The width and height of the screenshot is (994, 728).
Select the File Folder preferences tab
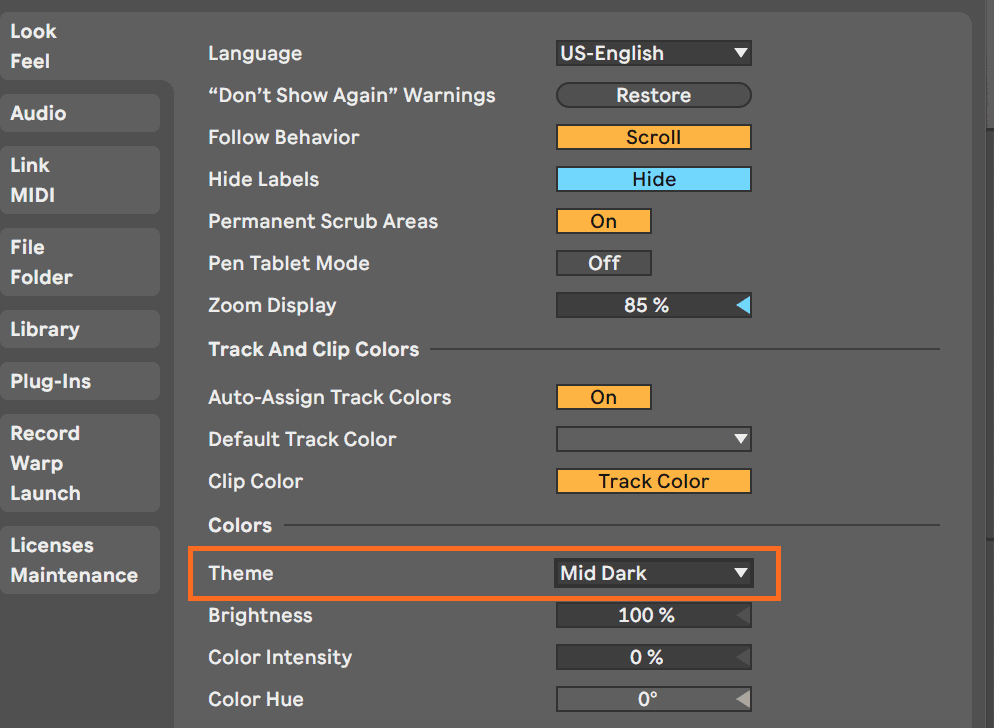coord(80,262)
